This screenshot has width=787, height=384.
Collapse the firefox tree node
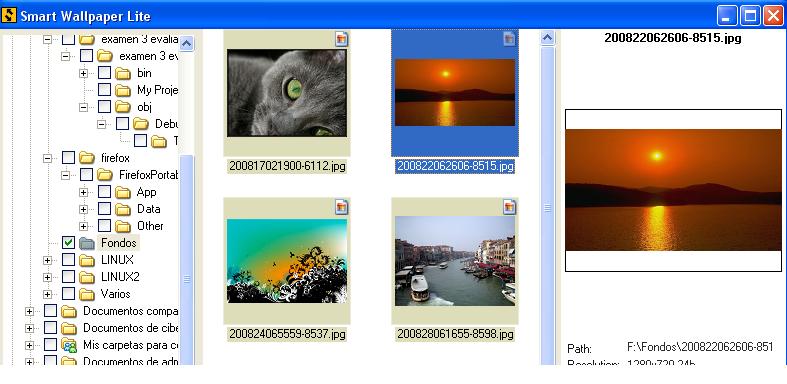(47, 159)
